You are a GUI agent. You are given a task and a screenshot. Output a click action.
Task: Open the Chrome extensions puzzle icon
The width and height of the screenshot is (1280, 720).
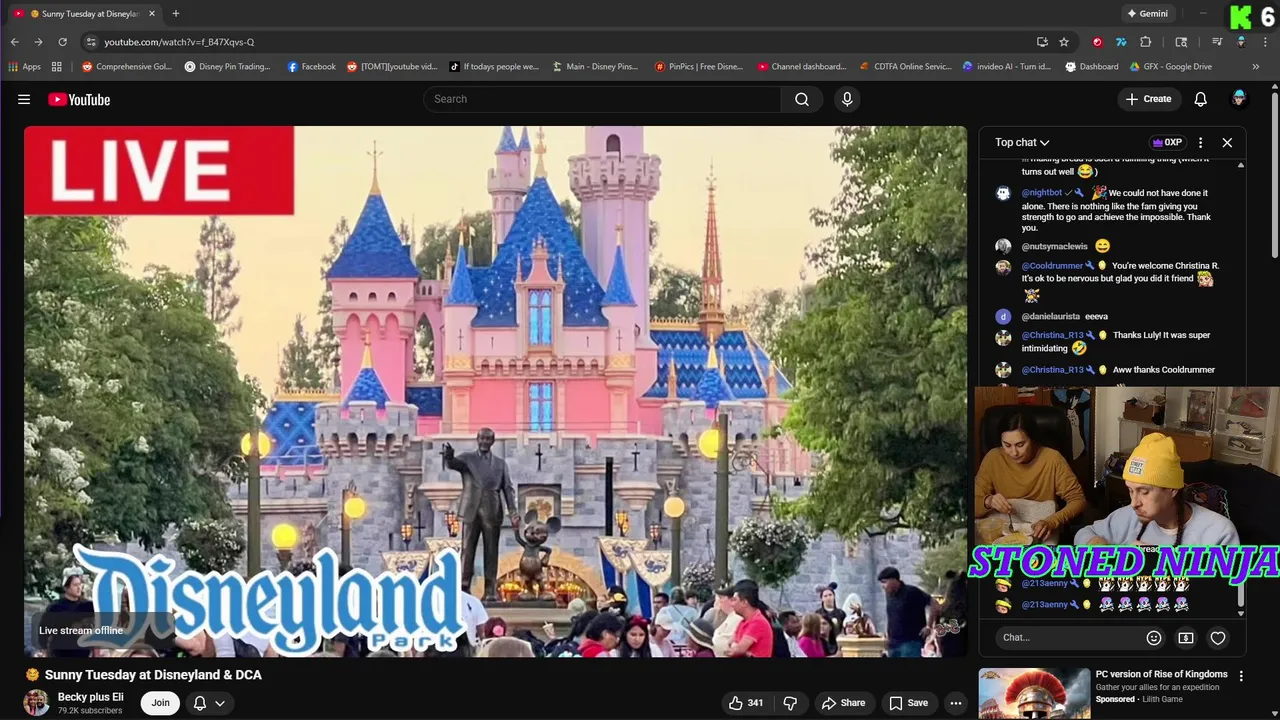coord(1146,42)
